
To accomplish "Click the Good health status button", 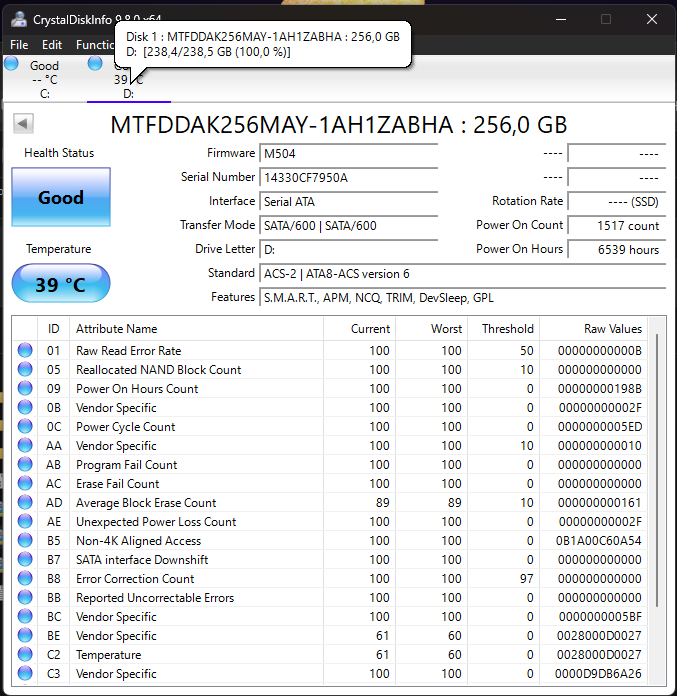I will click(x=61, y=197).
